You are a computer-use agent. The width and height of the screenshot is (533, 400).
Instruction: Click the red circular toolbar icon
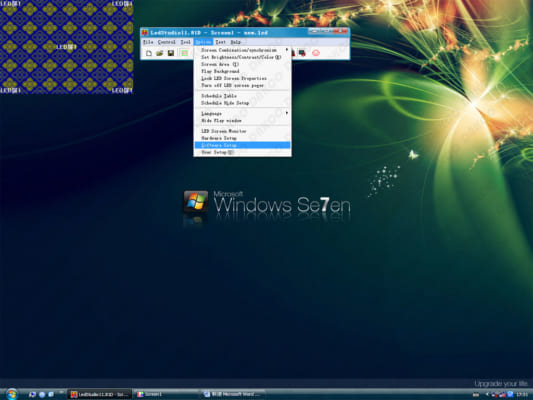coord(316,53)
